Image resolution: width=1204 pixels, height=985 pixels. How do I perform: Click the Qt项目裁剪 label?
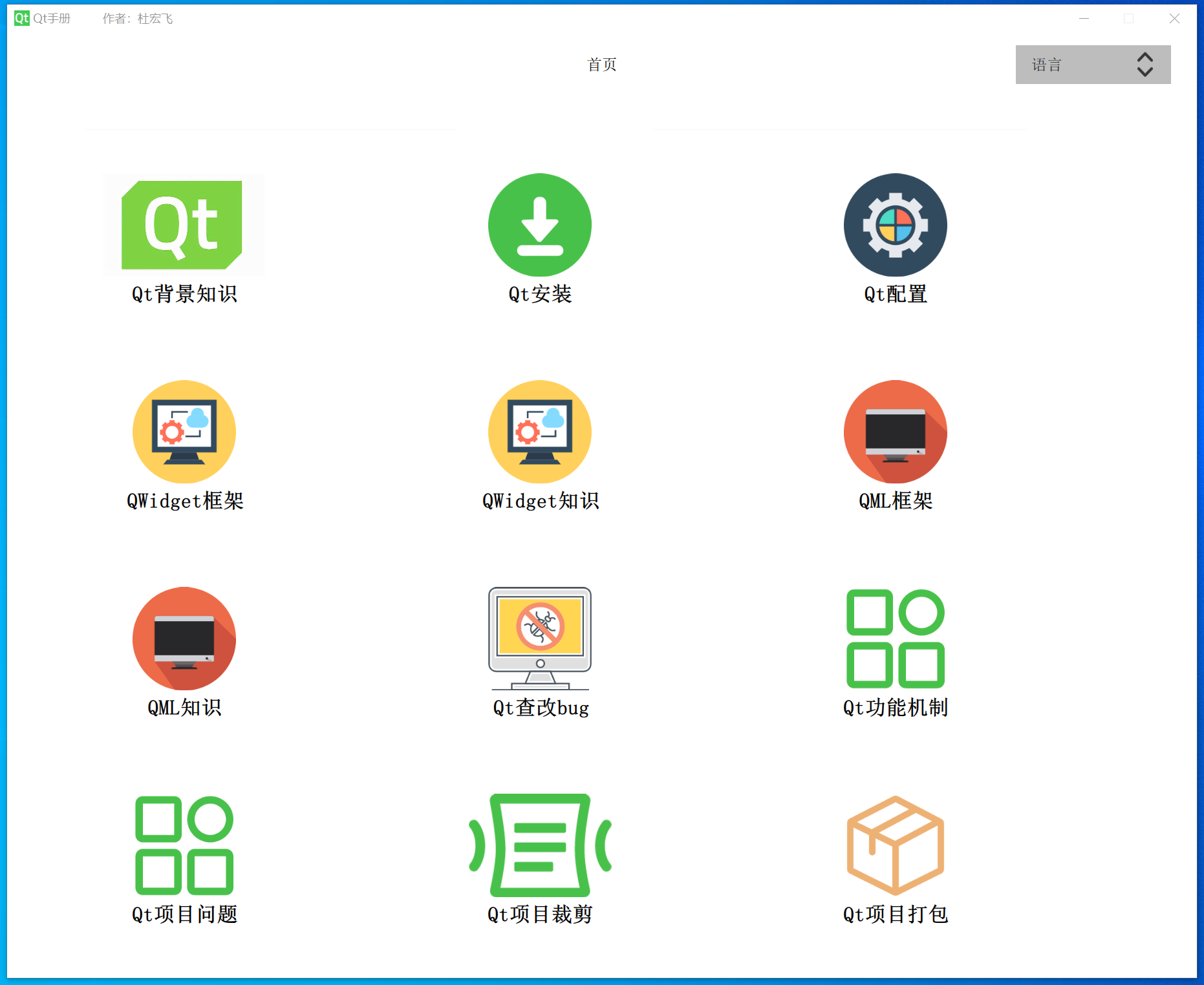tap(540, 915)
